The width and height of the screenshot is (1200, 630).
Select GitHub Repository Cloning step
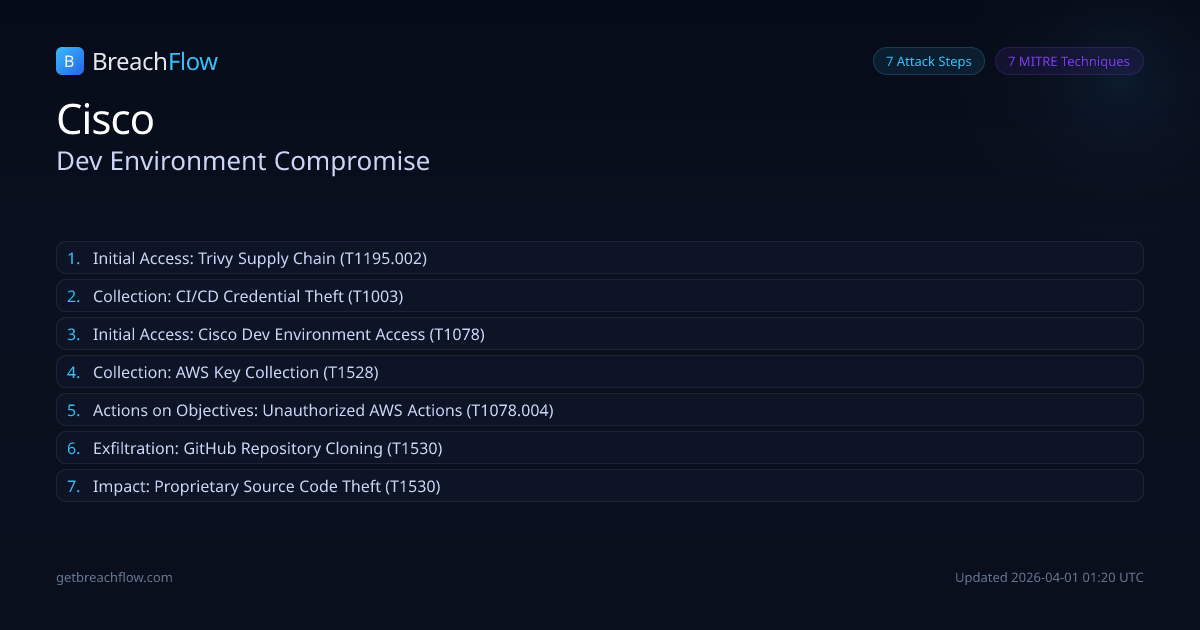tap(267, 448)
